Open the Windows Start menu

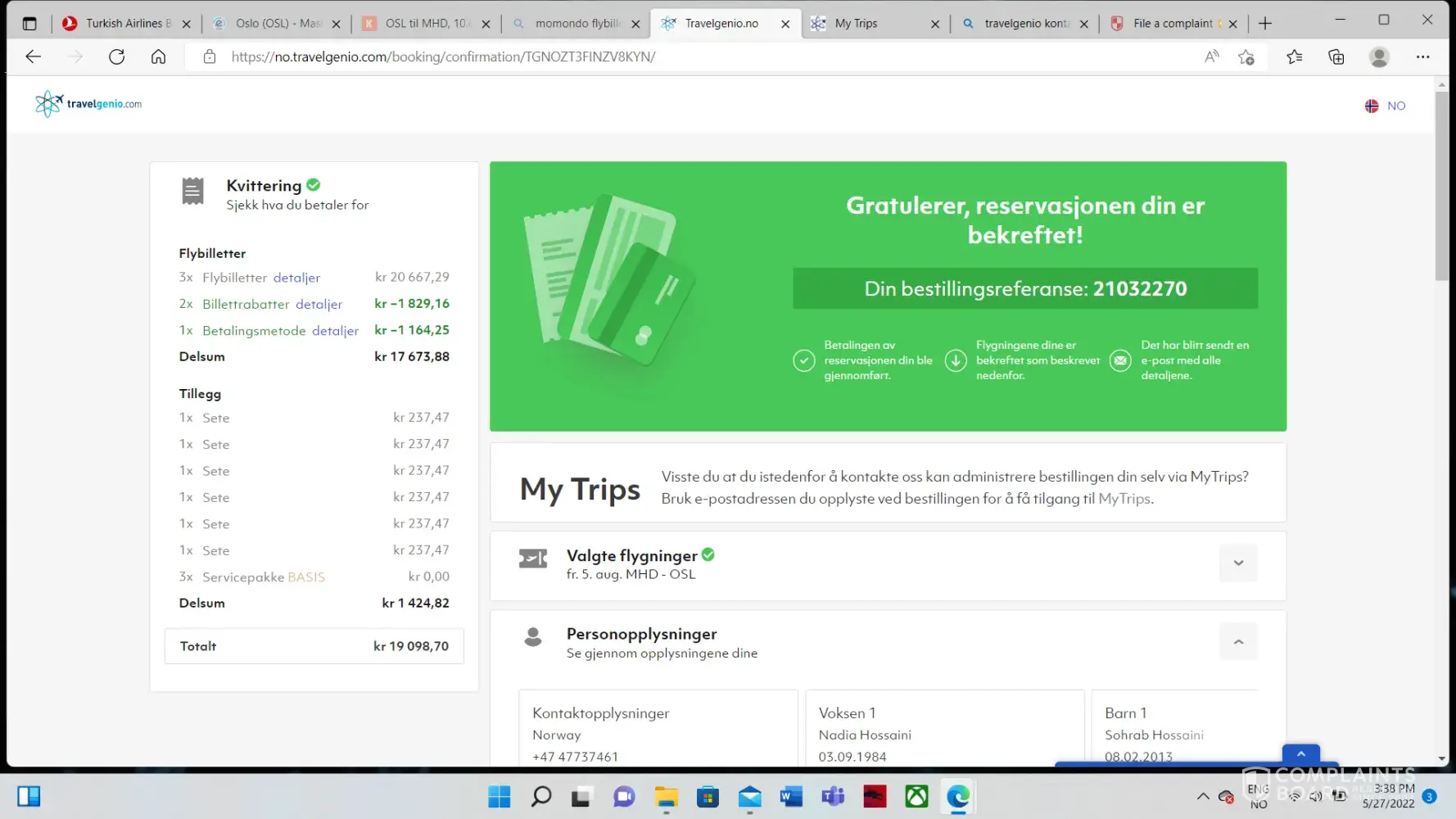[499, 796]
